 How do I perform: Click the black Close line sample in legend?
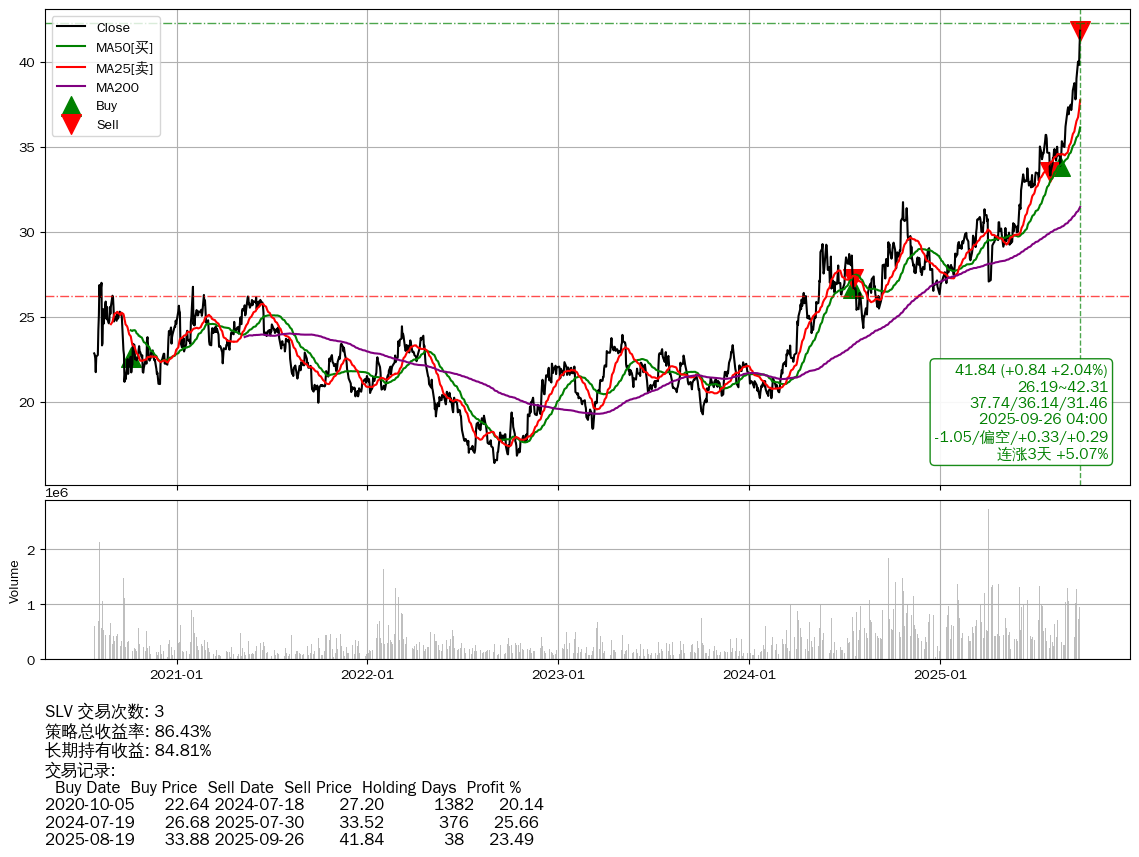(x=71, y=28)
